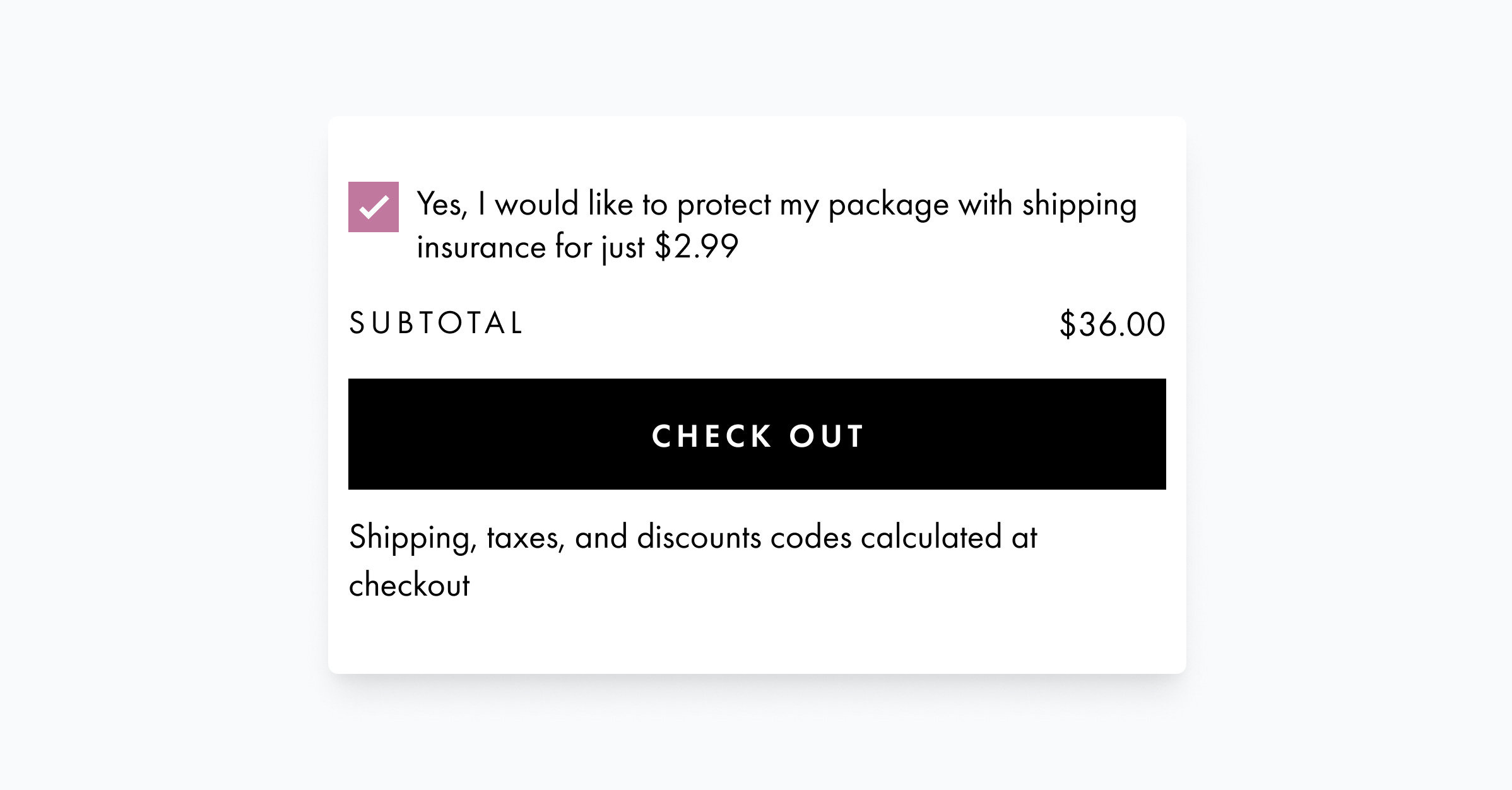
Task: Click the word "calculated" in footer note
Action: pos(931,538)
